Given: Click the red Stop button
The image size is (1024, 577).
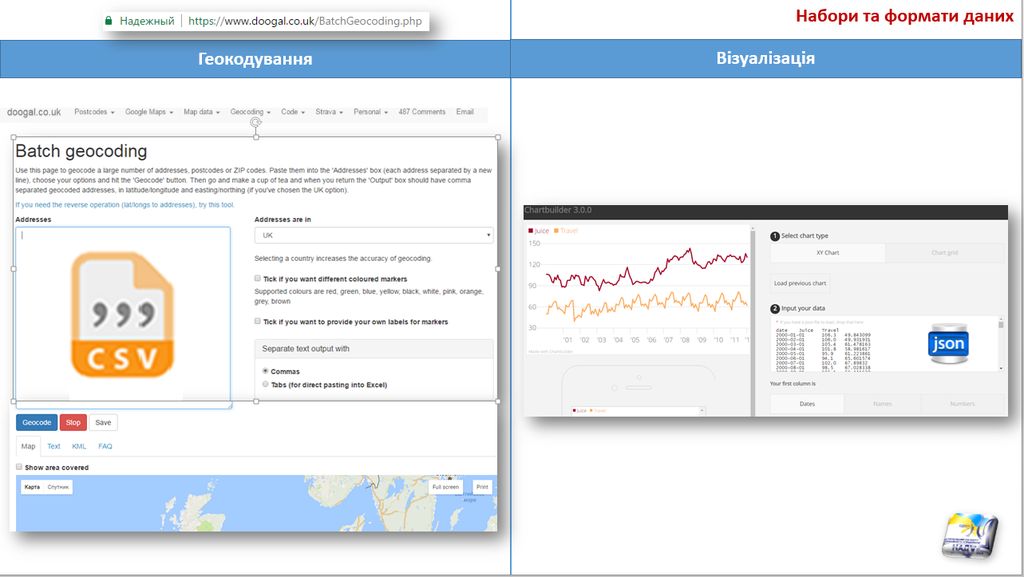Looking at the screenshot, I should pyautogui.click(x=73, y=422).
